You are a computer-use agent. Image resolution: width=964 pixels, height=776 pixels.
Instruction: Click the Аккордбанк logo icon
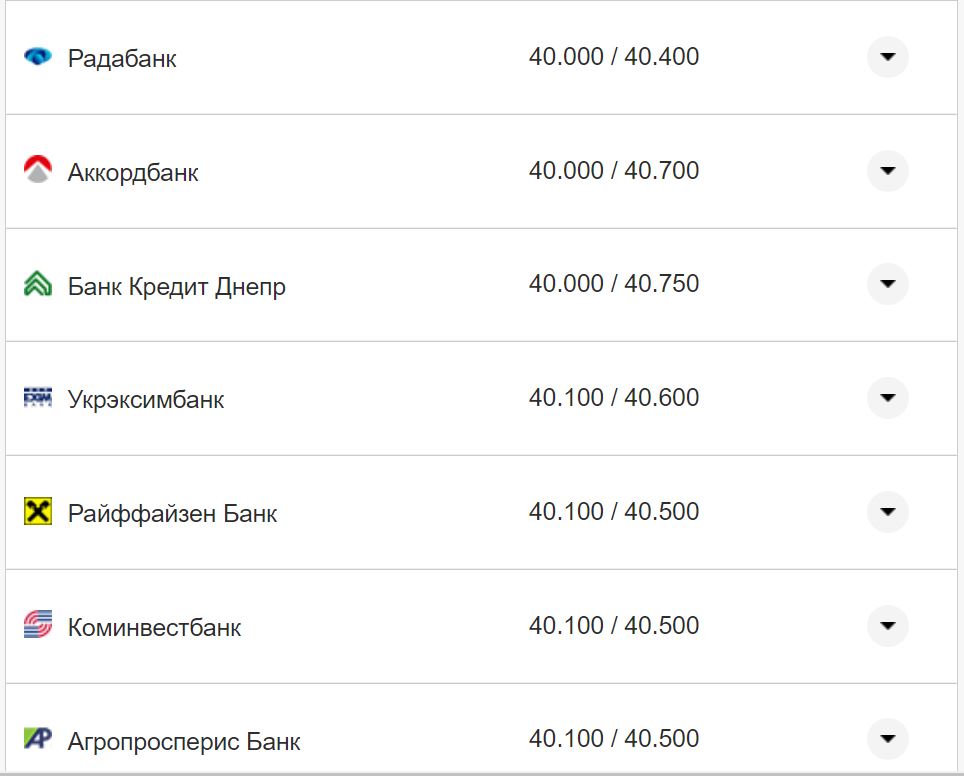coord(39,170)
